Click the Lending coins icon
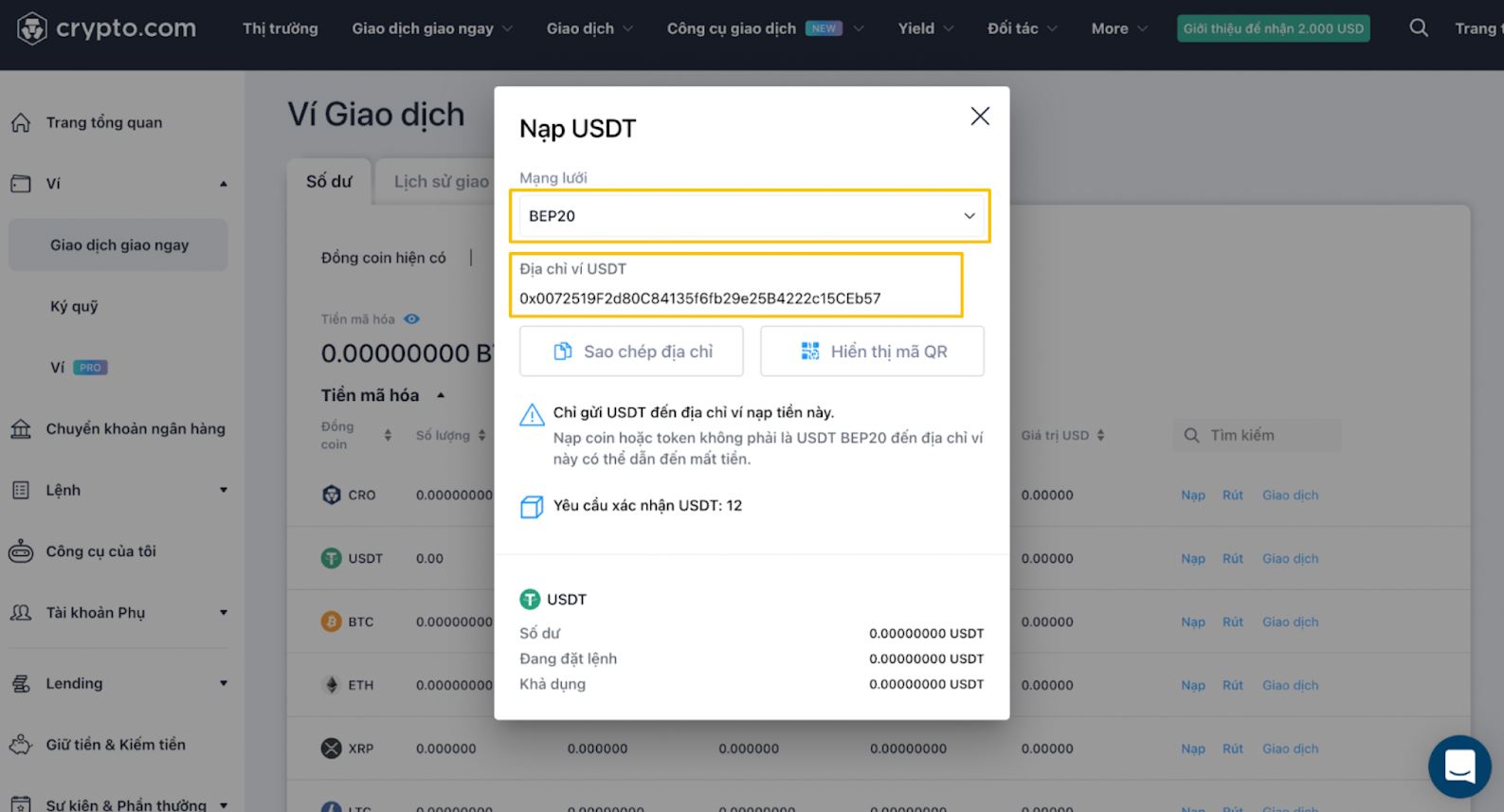Viewport: 1504px width, 812px height. [x=21, y=683]
